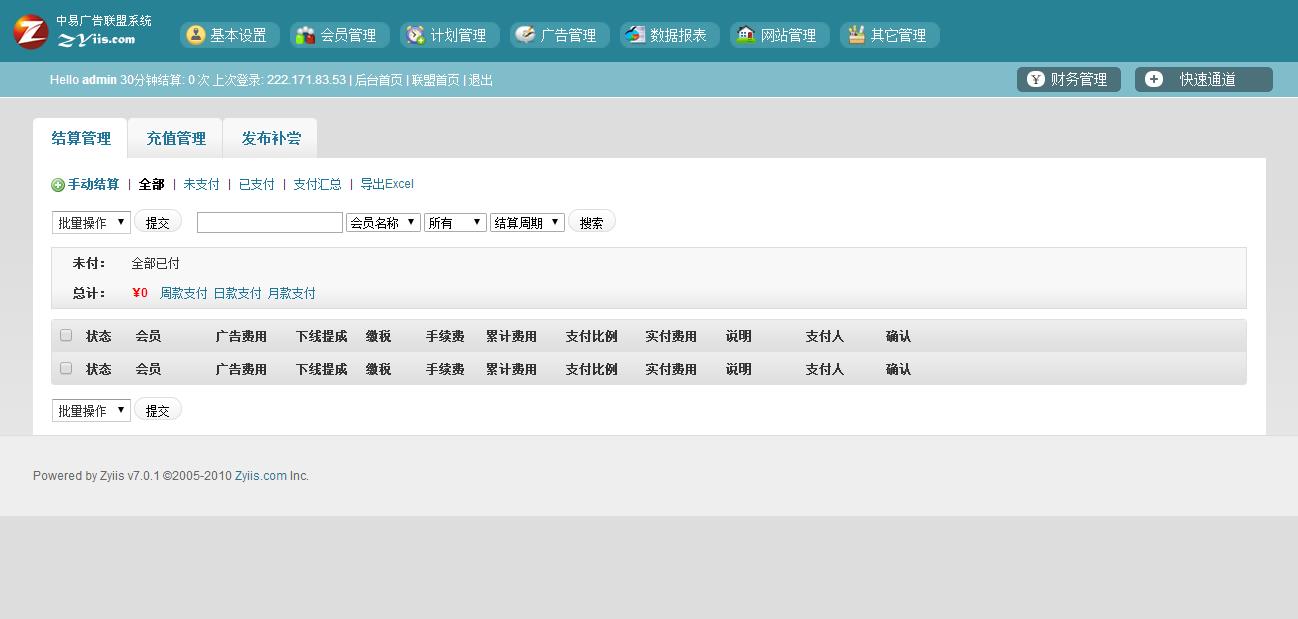Focus the search keyword input field
1298x619 pixels.
(270, 222)
